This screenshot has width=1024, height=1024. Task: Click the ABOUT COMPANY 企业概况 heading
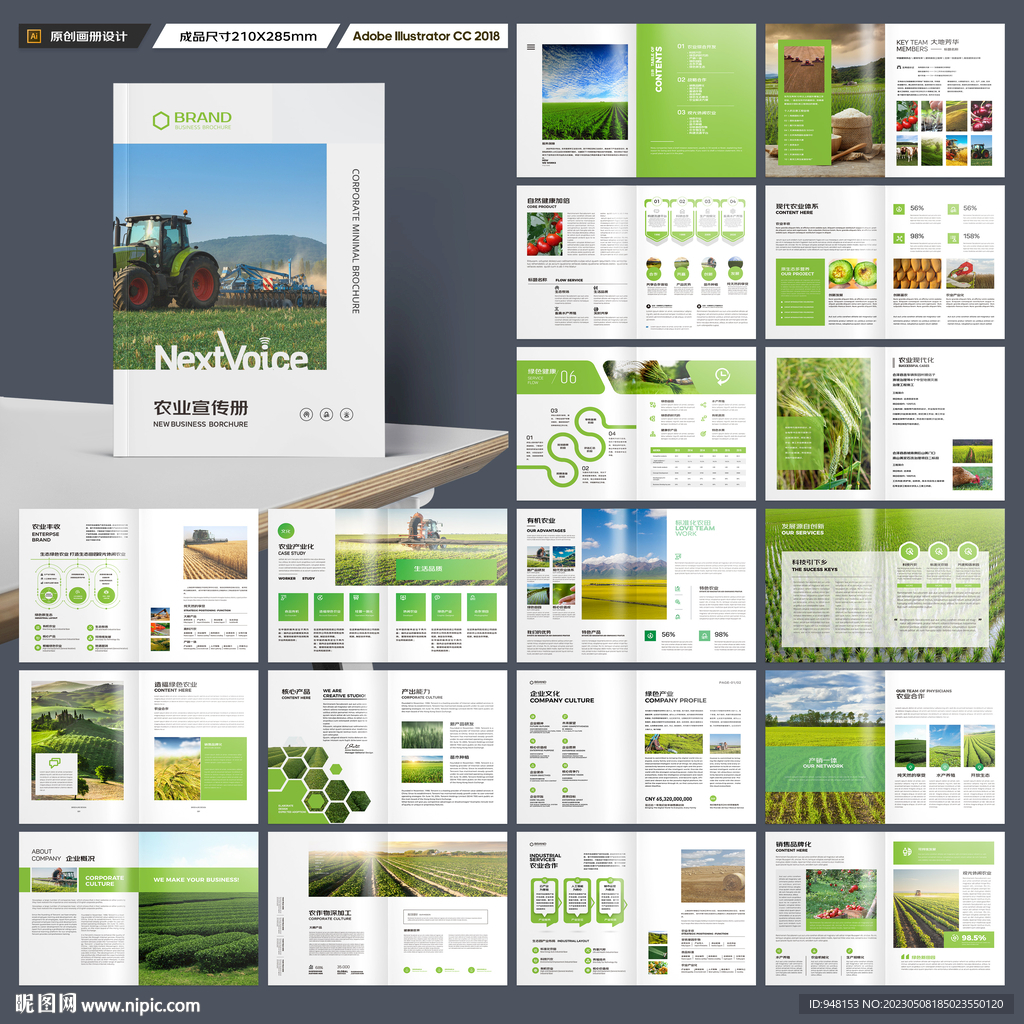coord(63,855)
